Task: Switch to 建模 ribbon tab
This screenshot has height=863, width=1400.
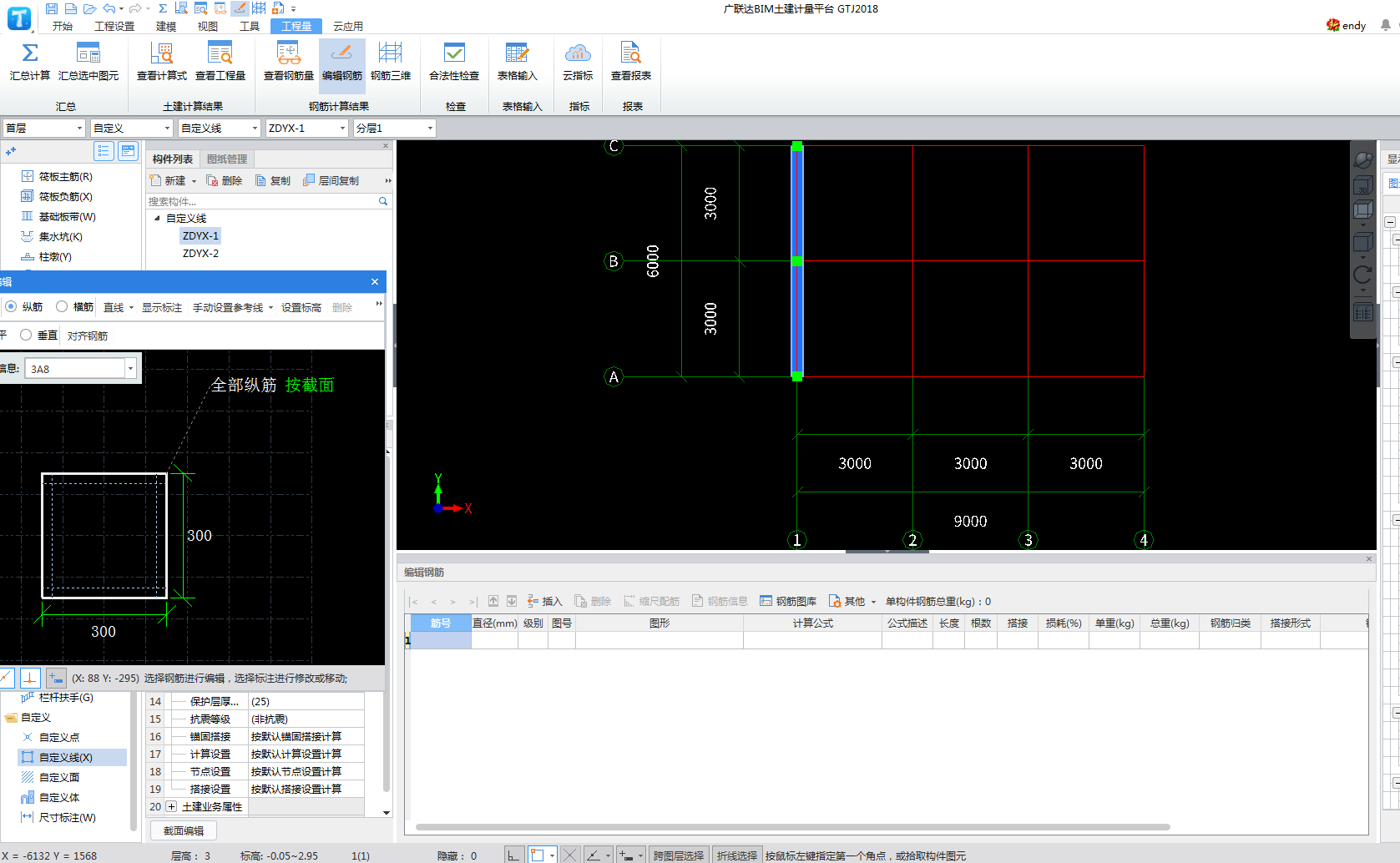Action: click(166, 26)
